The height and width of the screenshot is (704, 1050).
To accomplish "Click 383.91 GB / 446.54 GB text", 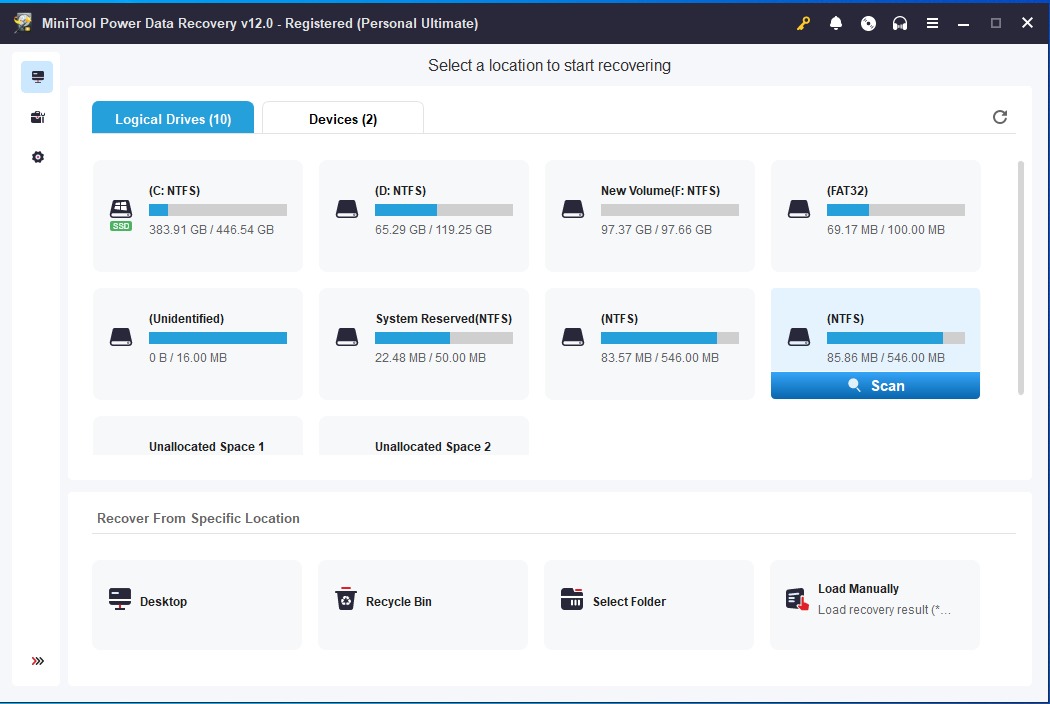I will (212, 230).
